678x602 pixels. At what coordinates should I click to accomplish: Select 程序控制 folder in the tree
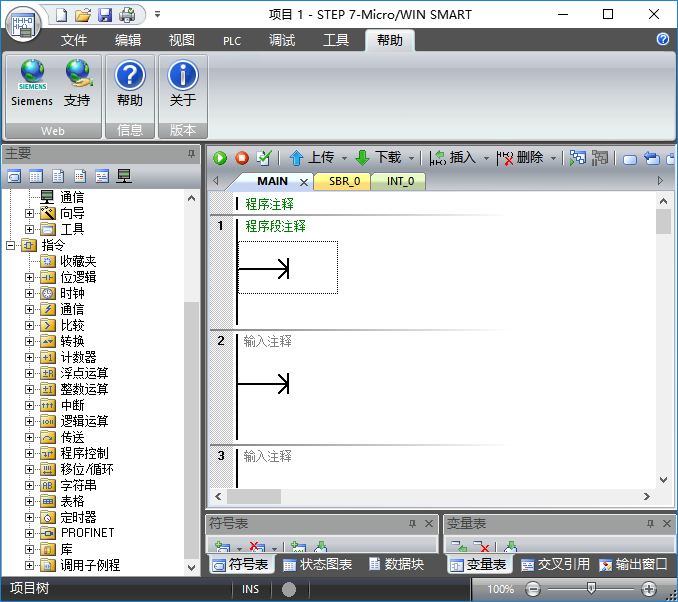(x=84, y=453)
